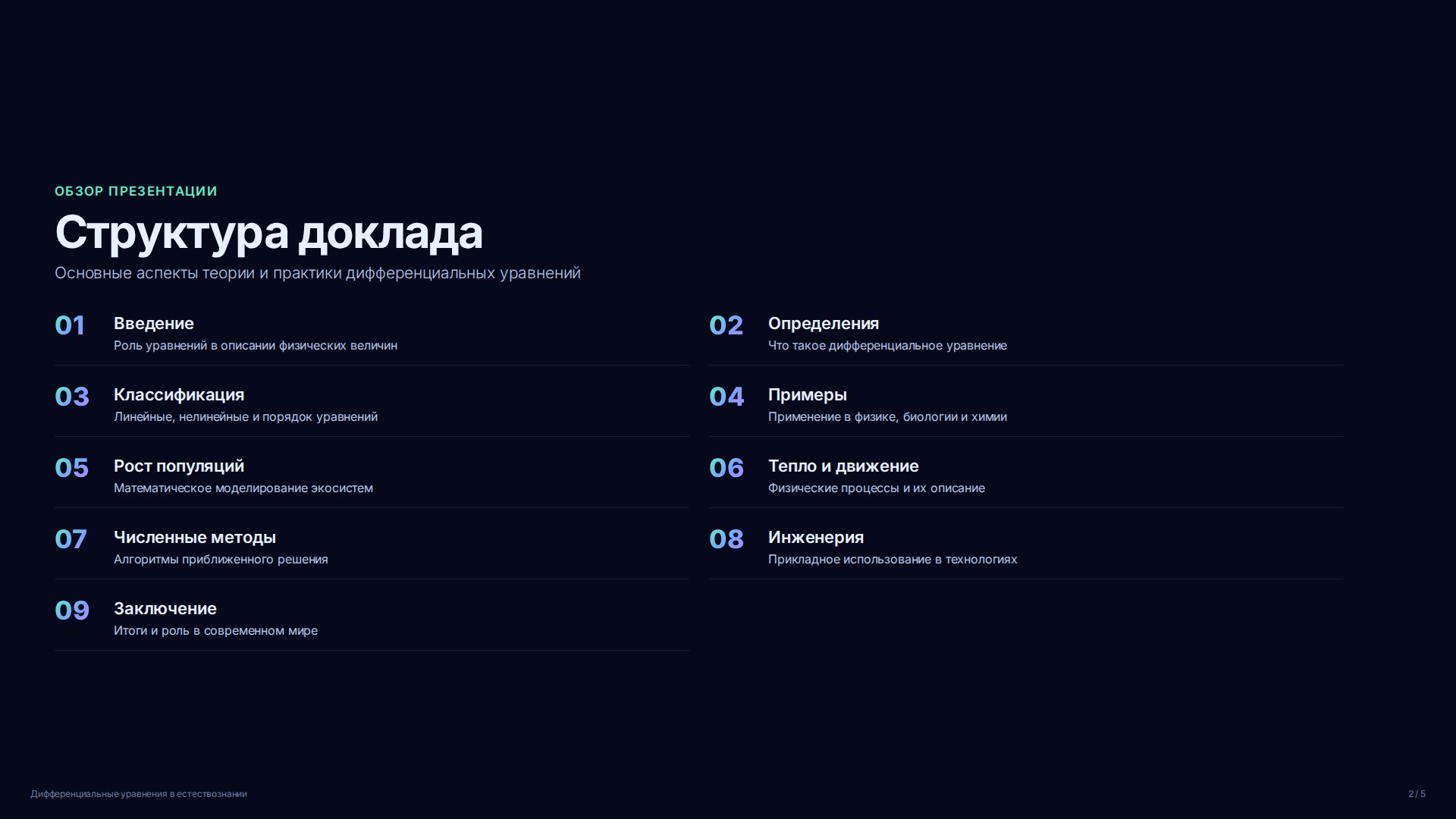Screen dimensions: 1456x819
Task: Click section number 03
Action: pyautogui.click(x=72, y=397)
